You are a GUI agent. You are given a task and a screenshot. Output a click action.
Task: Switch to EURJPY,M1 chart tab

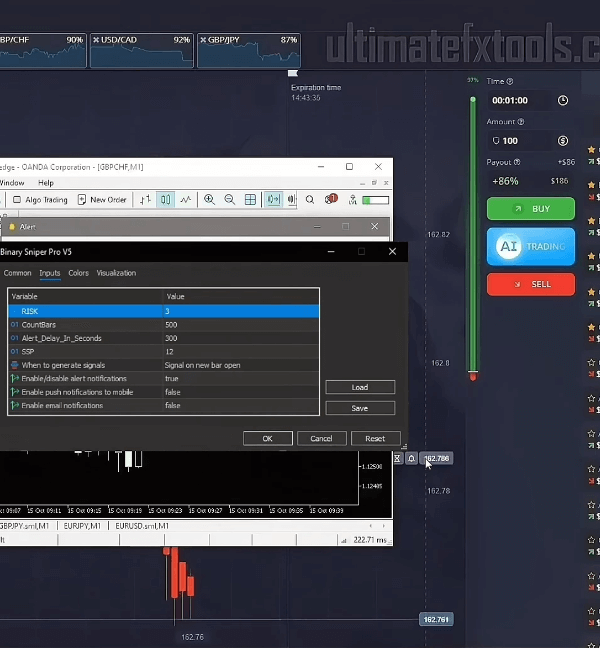click(x=82, y=526)
